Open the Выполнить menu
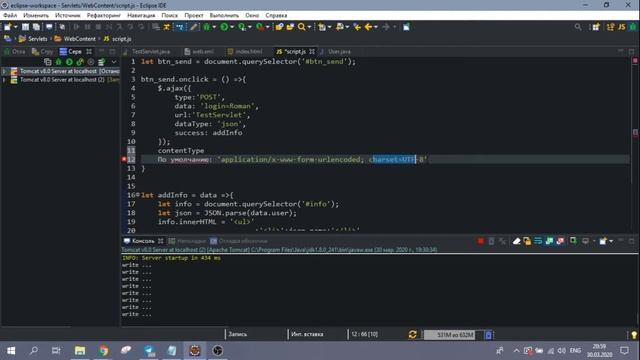640x360 pixels. pyautogui.click(x=224, y=15)
